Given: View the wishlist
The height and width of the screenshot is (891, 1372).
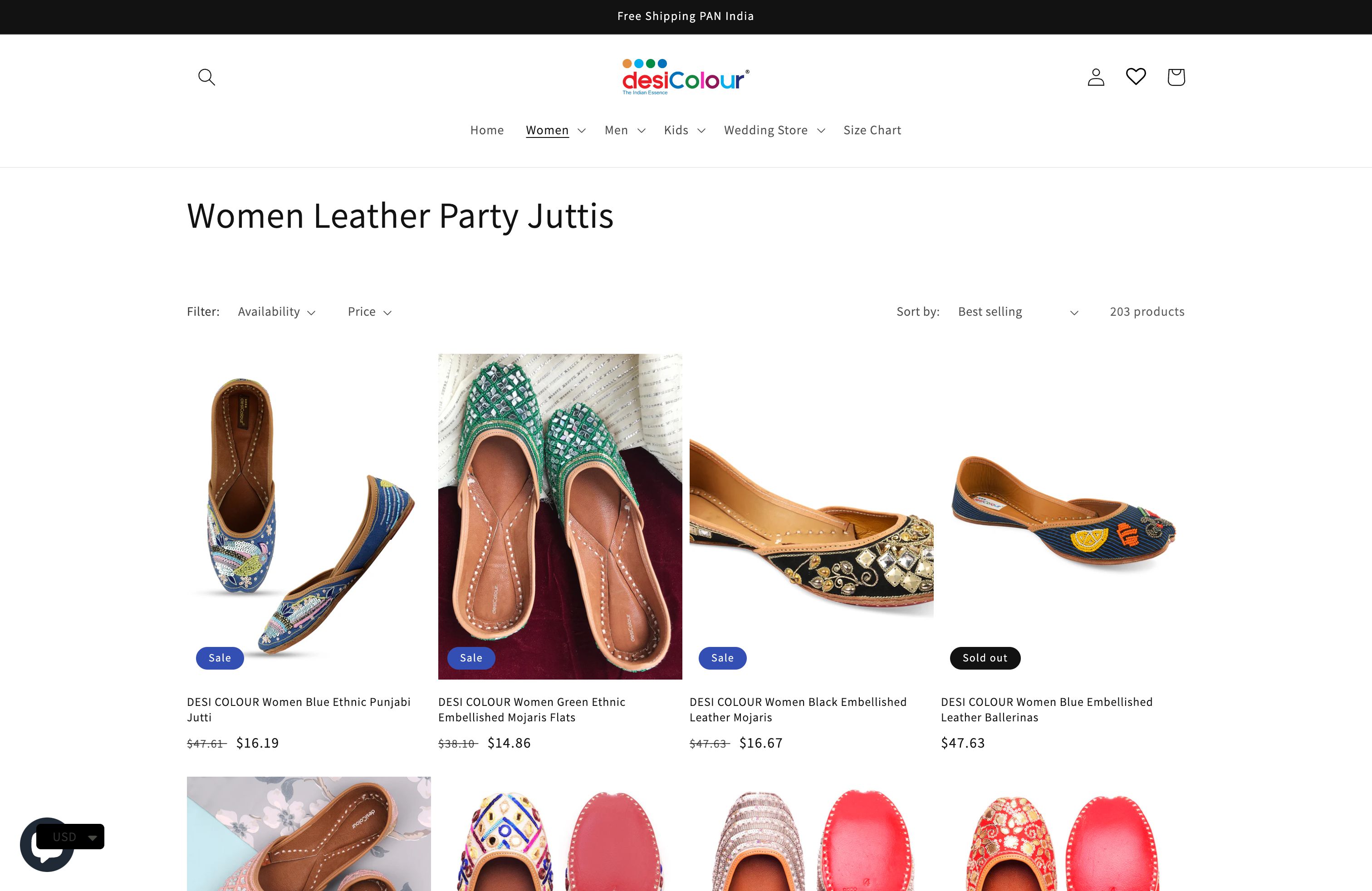Looking at the screenshot, I should (1136, 77).
